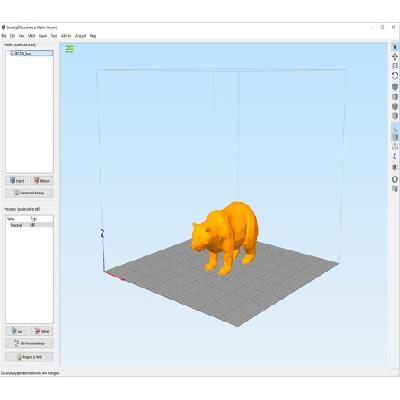400x400 pixels.
Task: Click the Prepare to Print button
Action: (x=29, y=357)
